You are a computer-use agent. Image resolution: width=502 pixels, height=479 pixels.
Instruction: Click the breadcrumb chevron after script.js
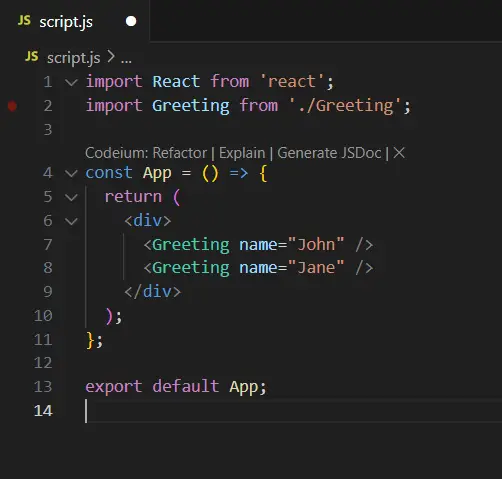pos(111,57)
